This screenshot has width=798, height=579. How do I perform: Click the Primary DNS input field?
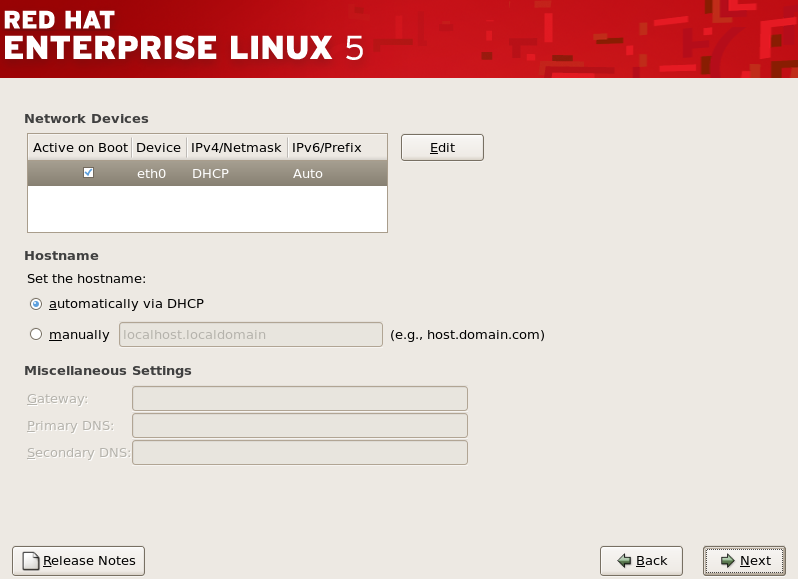(300, 425)
